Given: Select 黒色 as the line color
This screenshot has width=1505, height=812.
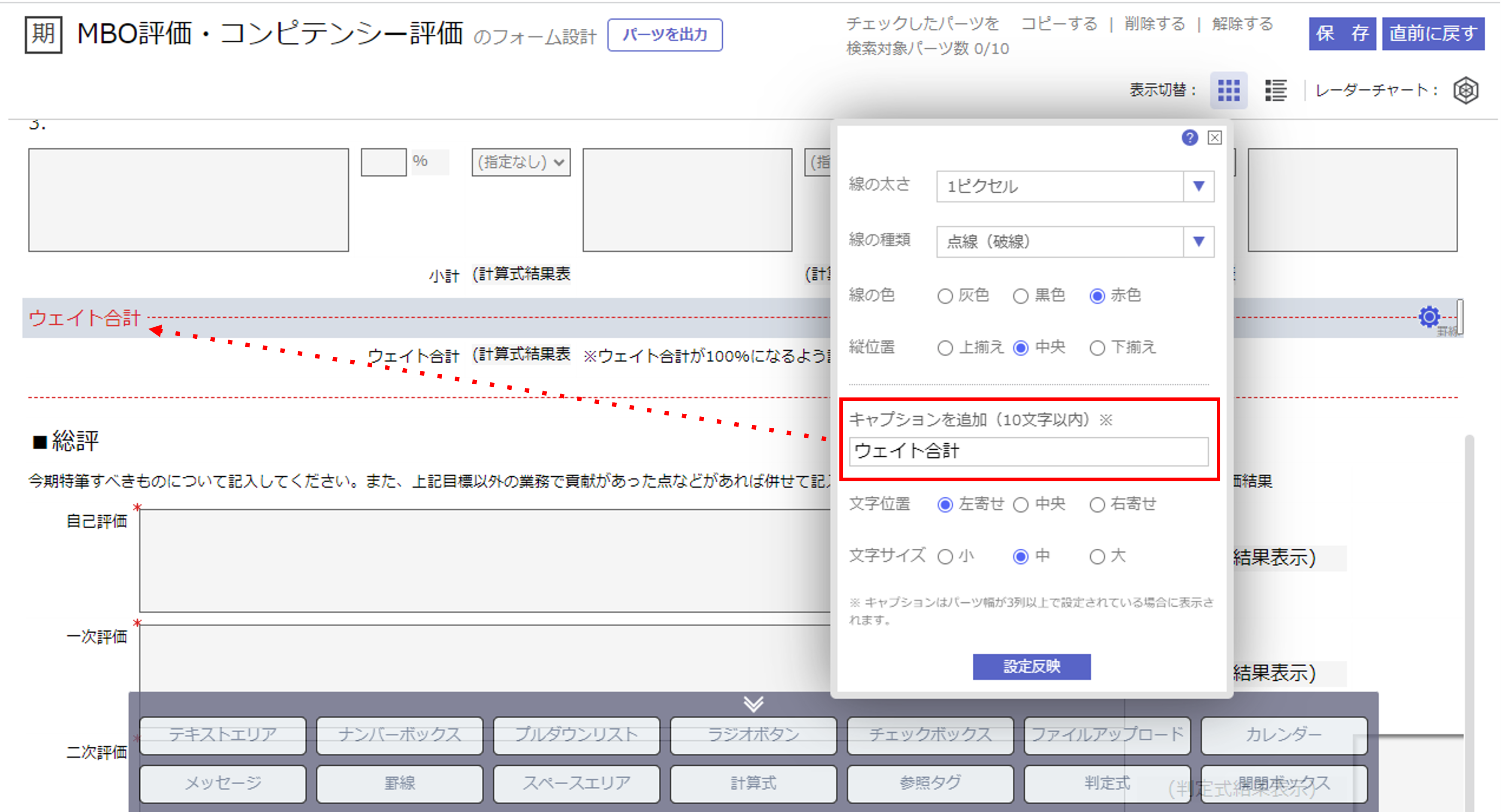Looking at the screenshot, I should pos(1021,296).
